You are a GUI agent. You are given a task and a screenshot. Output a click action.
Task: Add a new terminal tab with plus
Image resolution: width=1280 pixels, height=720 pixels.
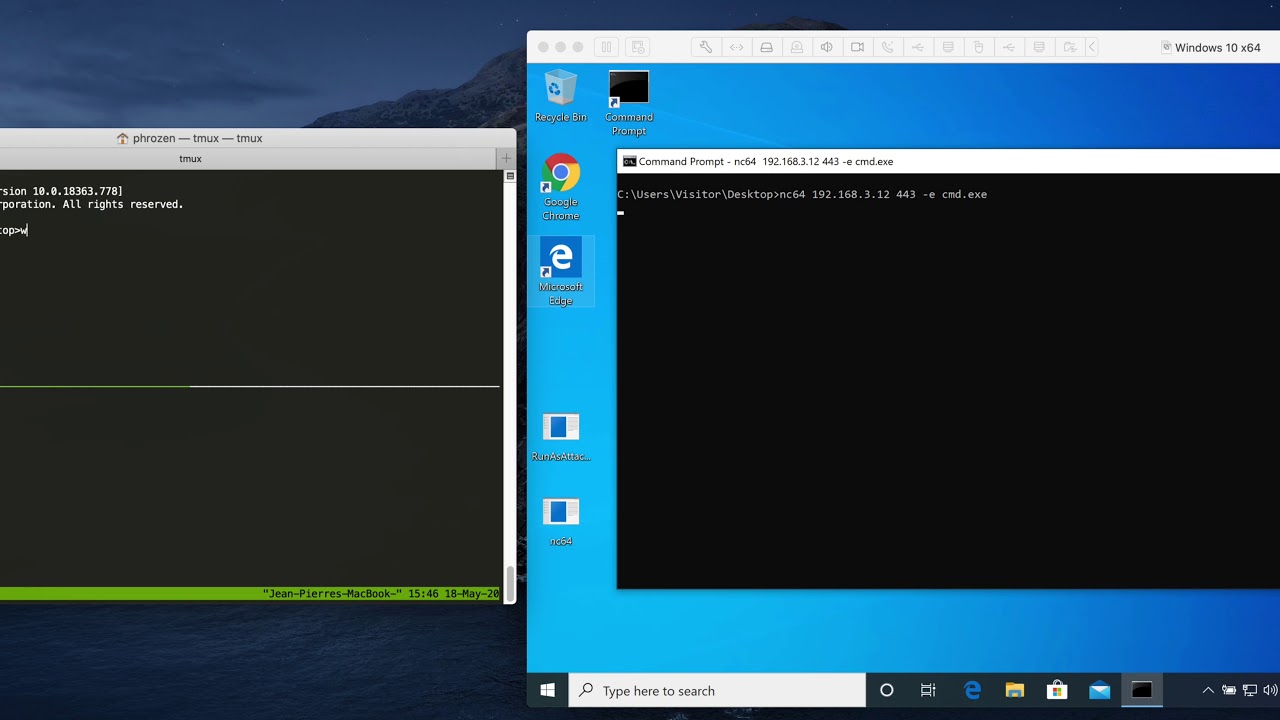point(506,158)
